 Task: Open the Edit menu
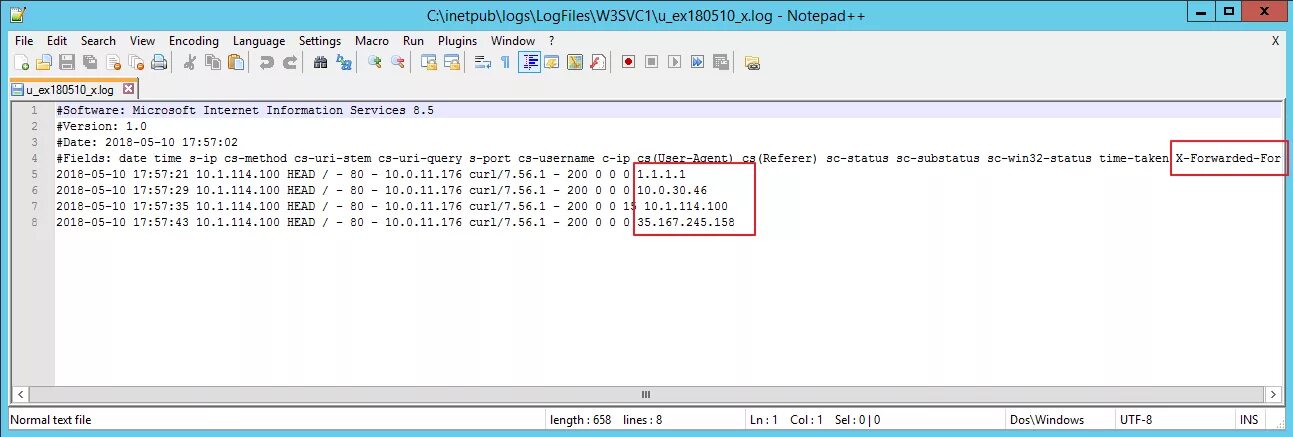[x=57, y=41]
